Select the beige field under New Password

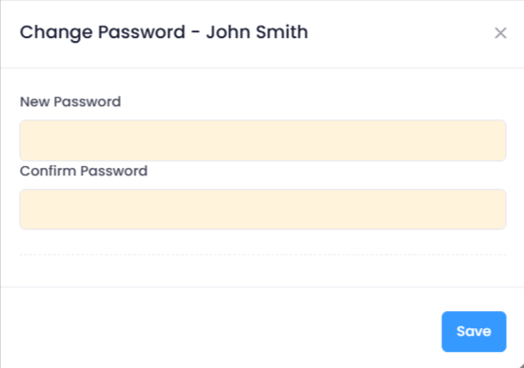[263, 140]
